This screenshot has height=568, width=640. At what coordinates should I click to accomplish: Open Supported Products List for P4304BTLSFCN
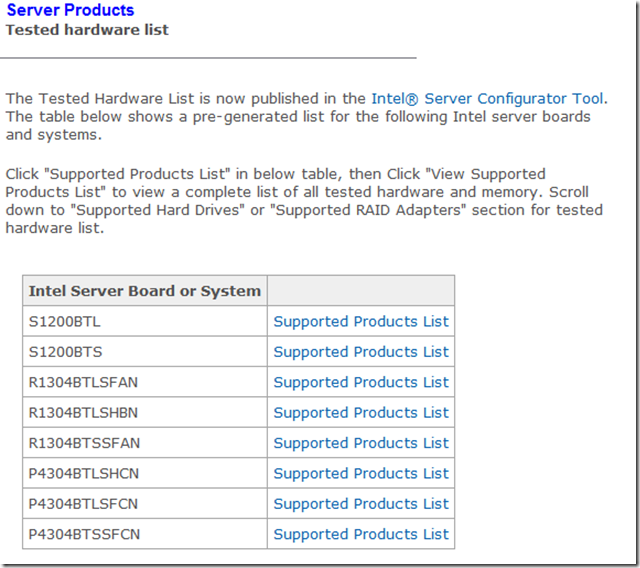[x=361, y=504]
